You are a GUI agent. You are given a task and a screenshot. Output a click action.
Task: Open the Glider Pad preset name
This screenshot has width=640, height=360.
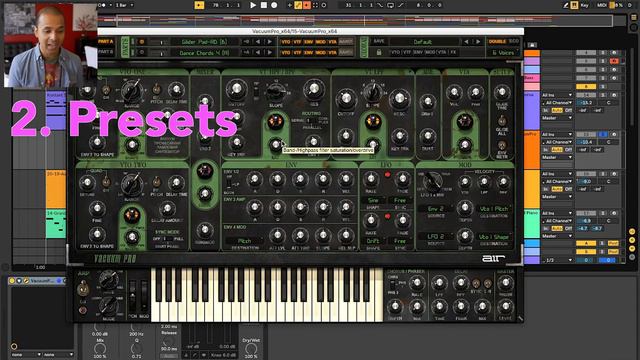[x=204, y=42]
